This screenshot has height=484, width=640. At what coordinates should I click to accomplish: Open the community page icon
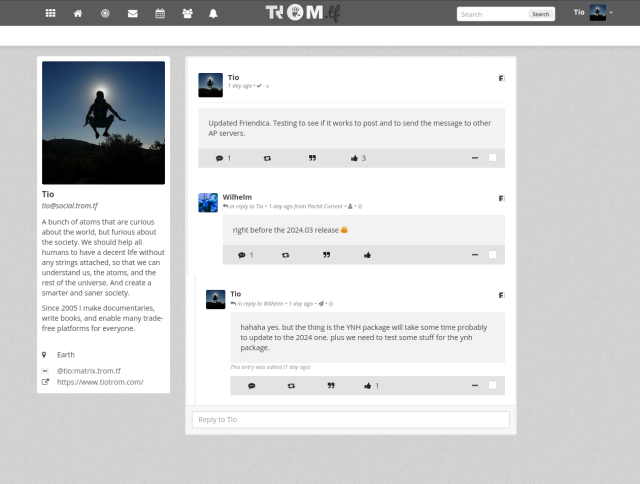coord(105,13)
